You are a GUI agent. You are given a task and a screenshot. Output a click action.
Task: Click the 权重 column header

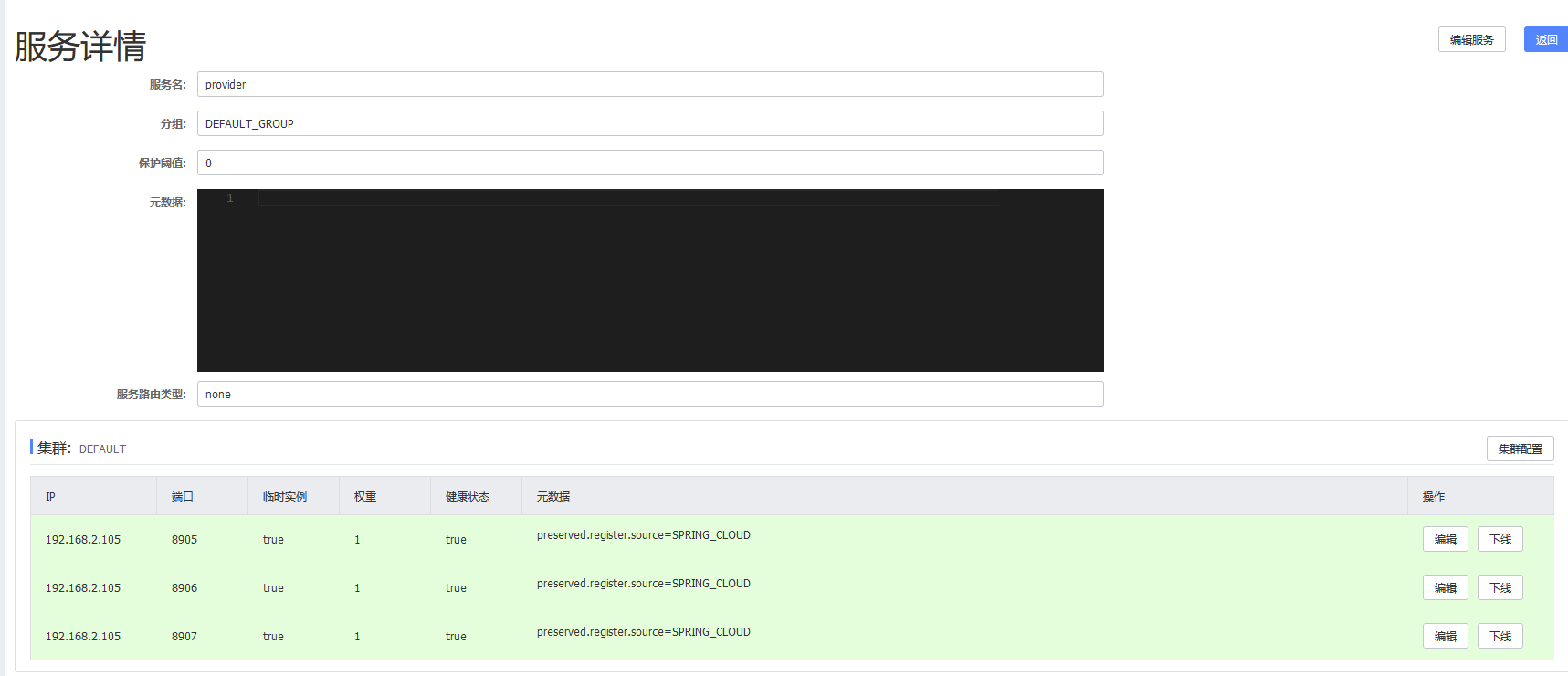[x=365, y=496]
